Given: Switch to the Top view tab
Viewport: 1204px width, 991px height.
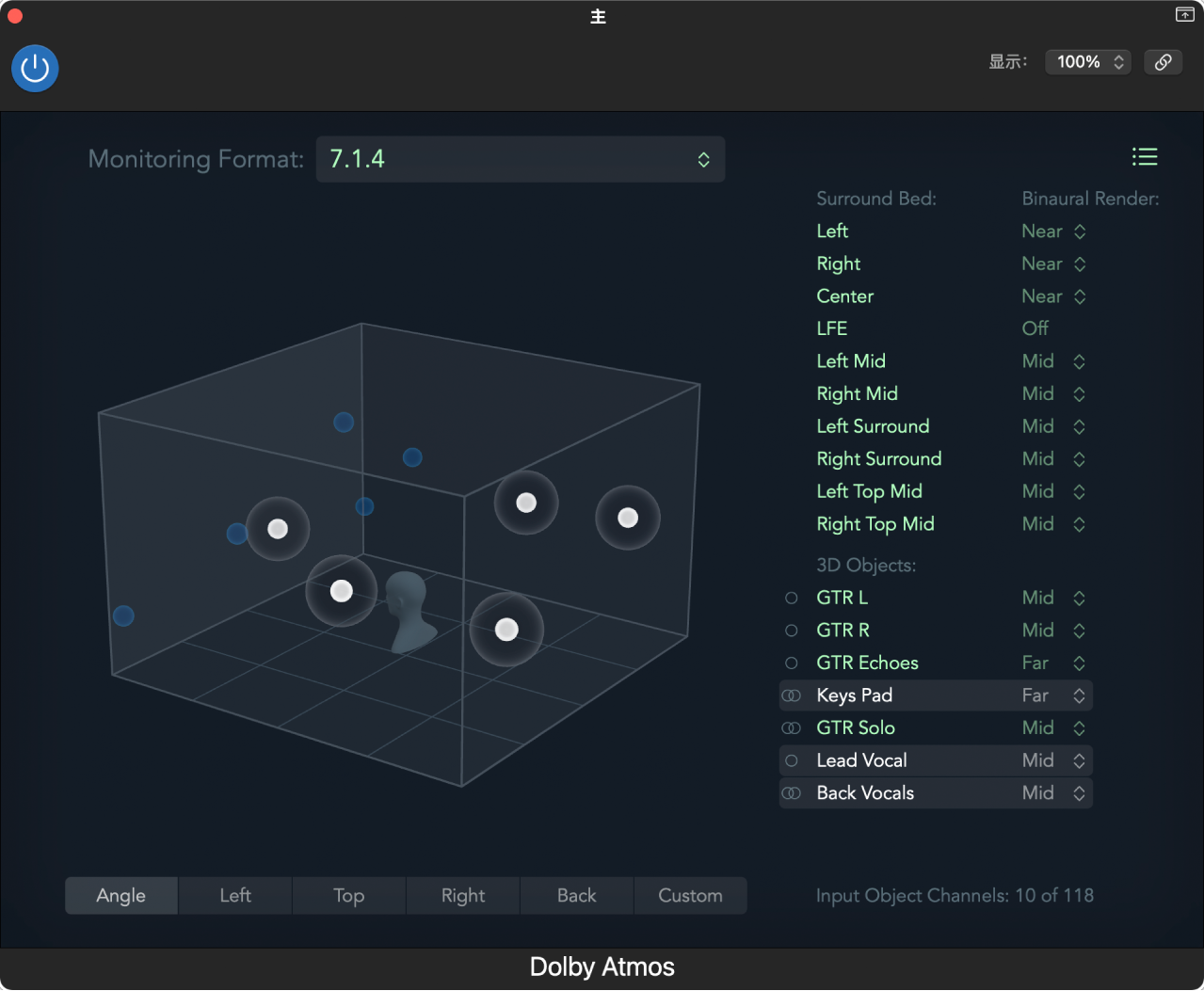Looking at the screenshot, I should coord(349,896).
